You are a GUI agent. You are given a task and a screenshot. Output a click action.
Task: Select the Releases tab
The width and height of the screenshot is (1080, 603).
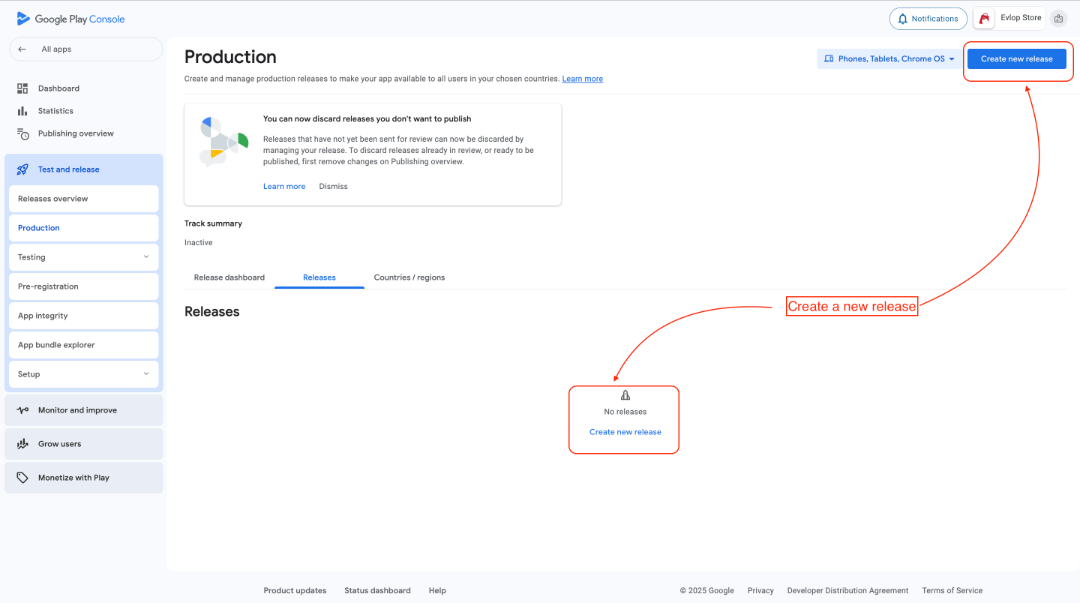[x=320, y=278]
